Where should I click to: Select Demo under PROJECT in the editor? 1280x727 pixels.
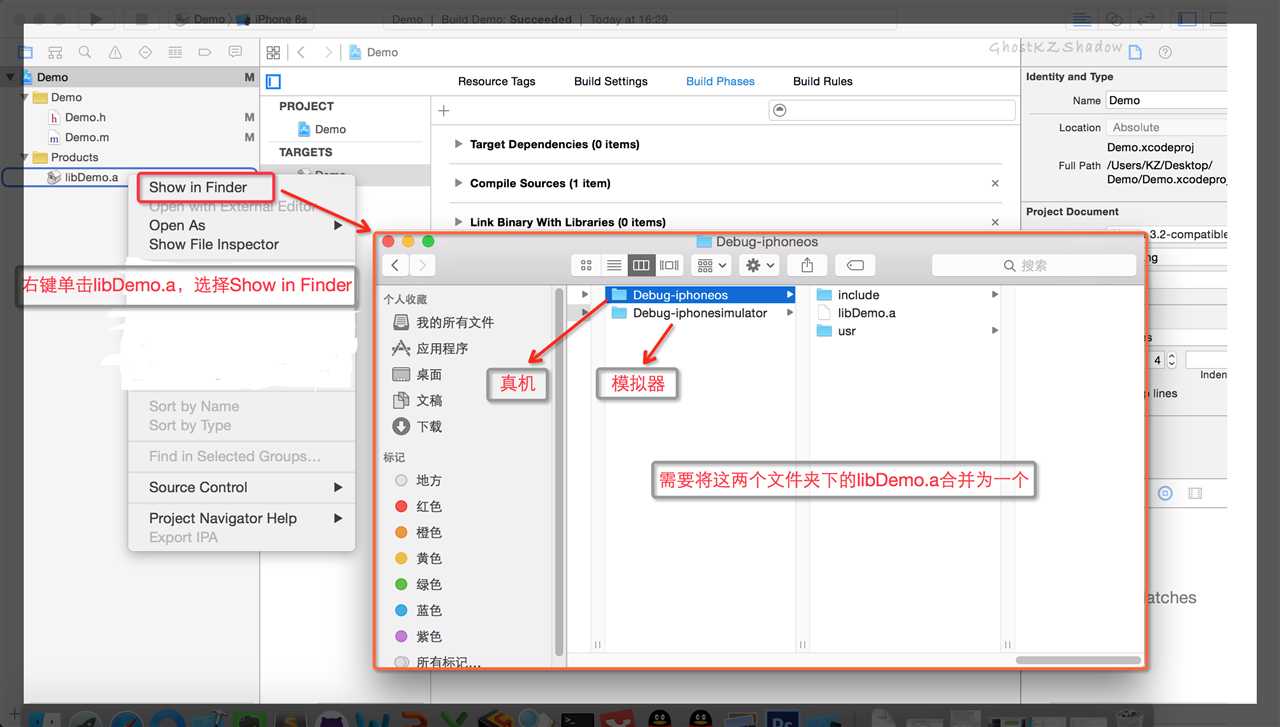[x=322, y=129]
